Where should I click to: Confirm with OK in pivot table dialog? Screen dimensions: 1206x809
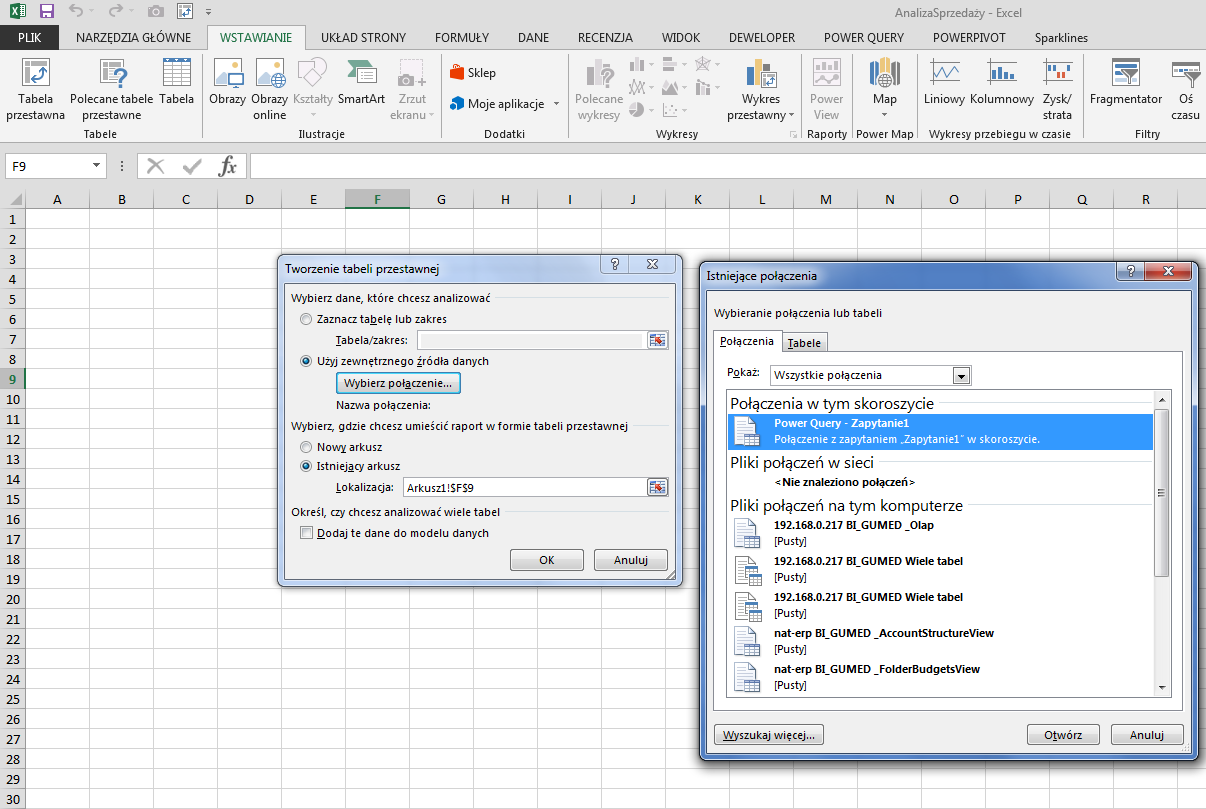coord(547,560)
